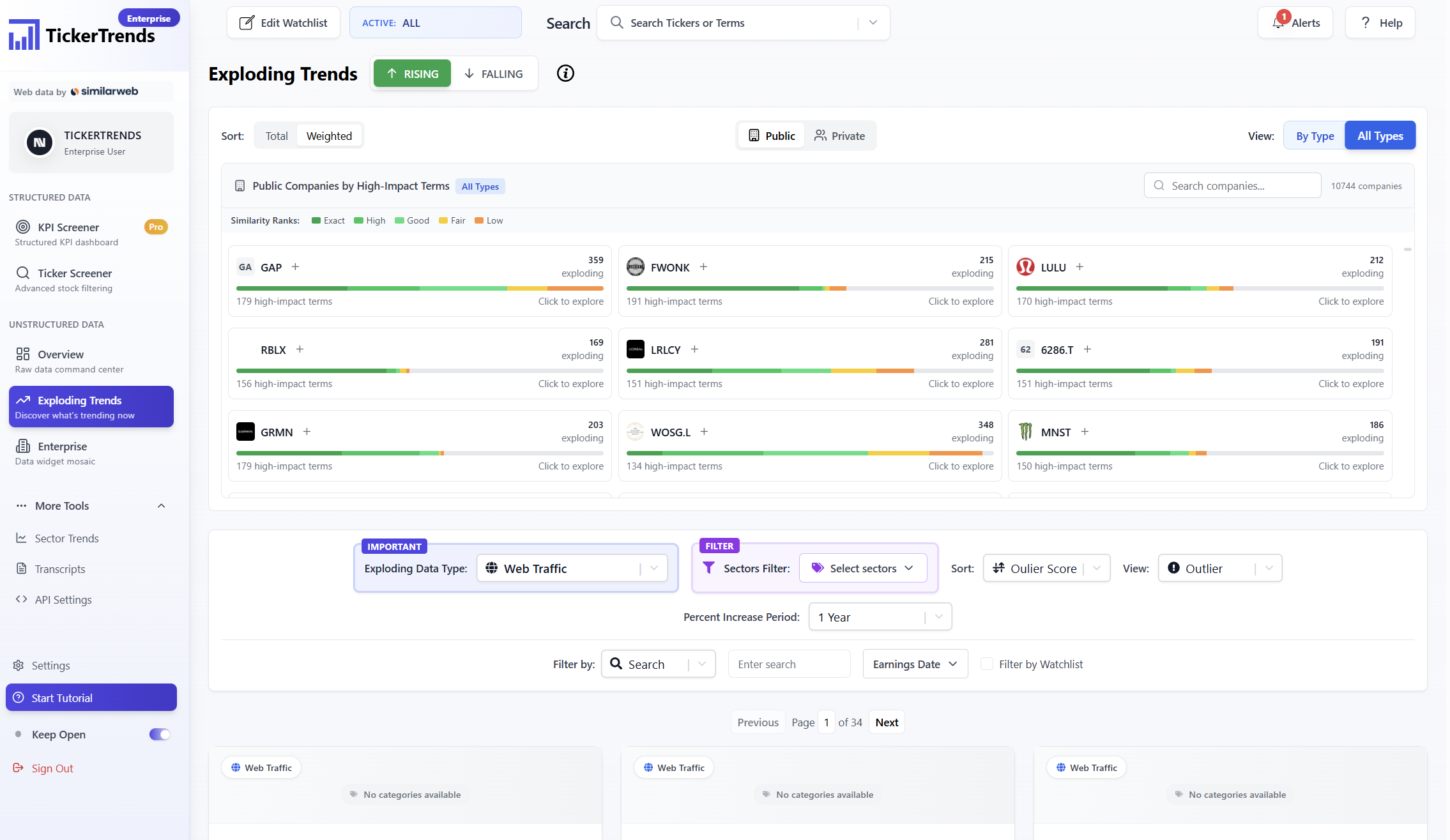Switch trend direction to FALLING
This screenshot has width=1450, height=840.
click(x=493, y=74)
